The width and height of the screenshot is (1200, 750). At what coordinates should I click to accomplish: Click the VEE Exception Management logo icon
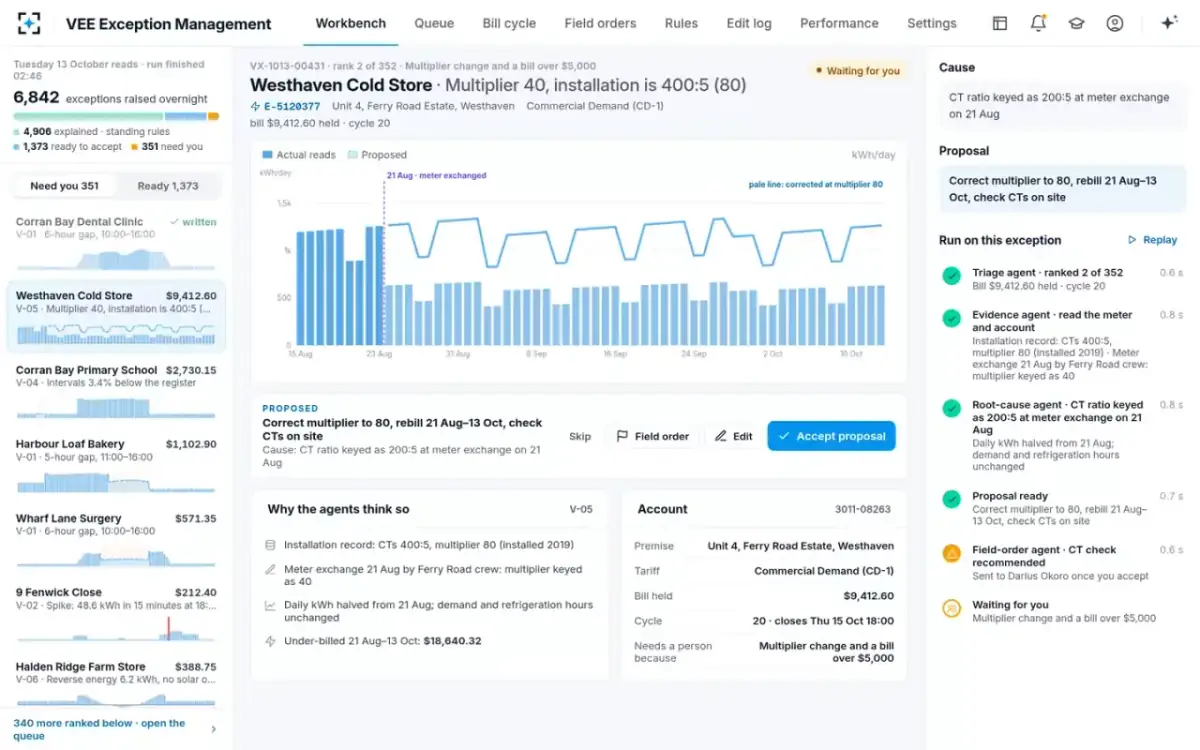pos(29,23)
